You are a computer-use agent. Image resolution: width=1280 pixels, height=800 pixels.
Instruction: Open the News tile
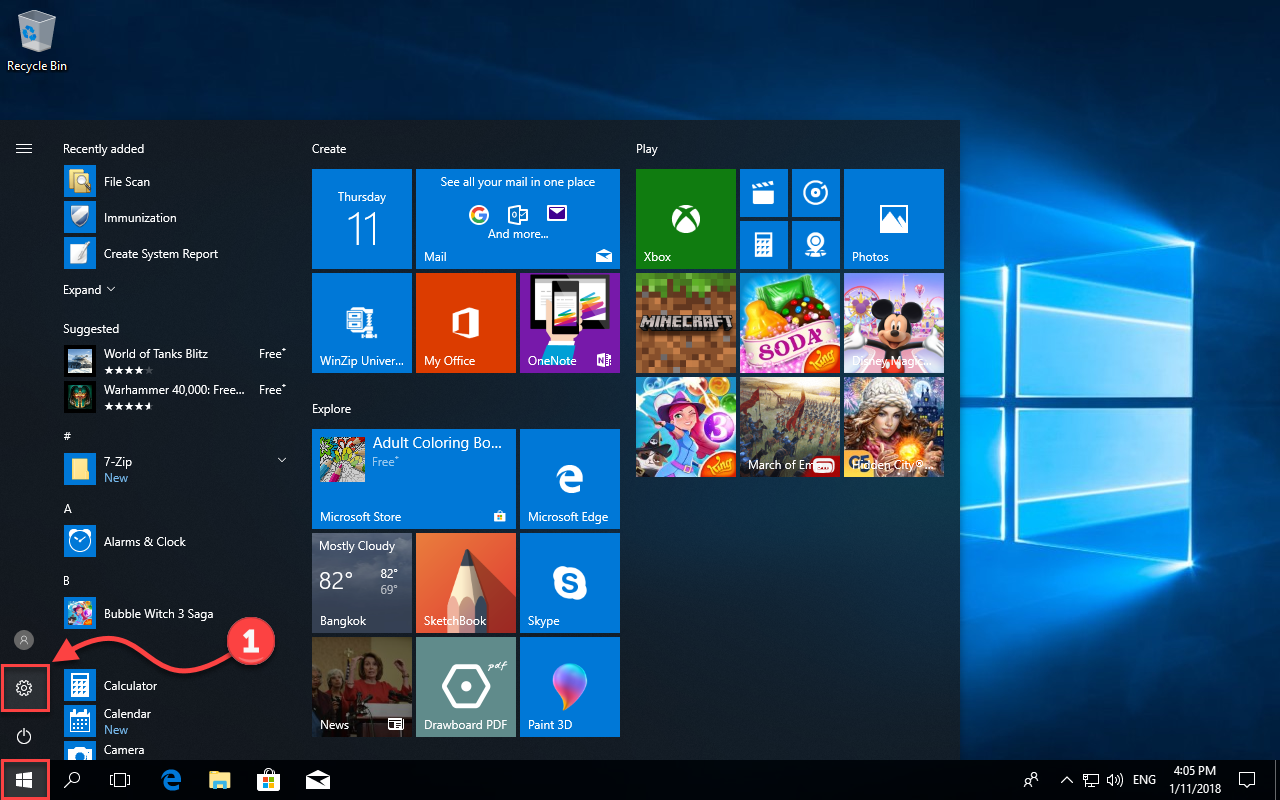pos(362,687)
